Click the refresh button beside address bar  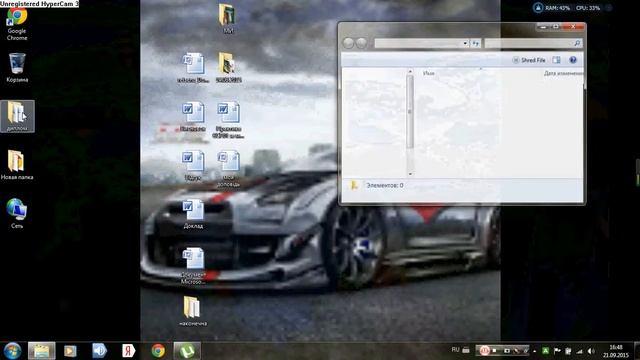pos(476,43)
